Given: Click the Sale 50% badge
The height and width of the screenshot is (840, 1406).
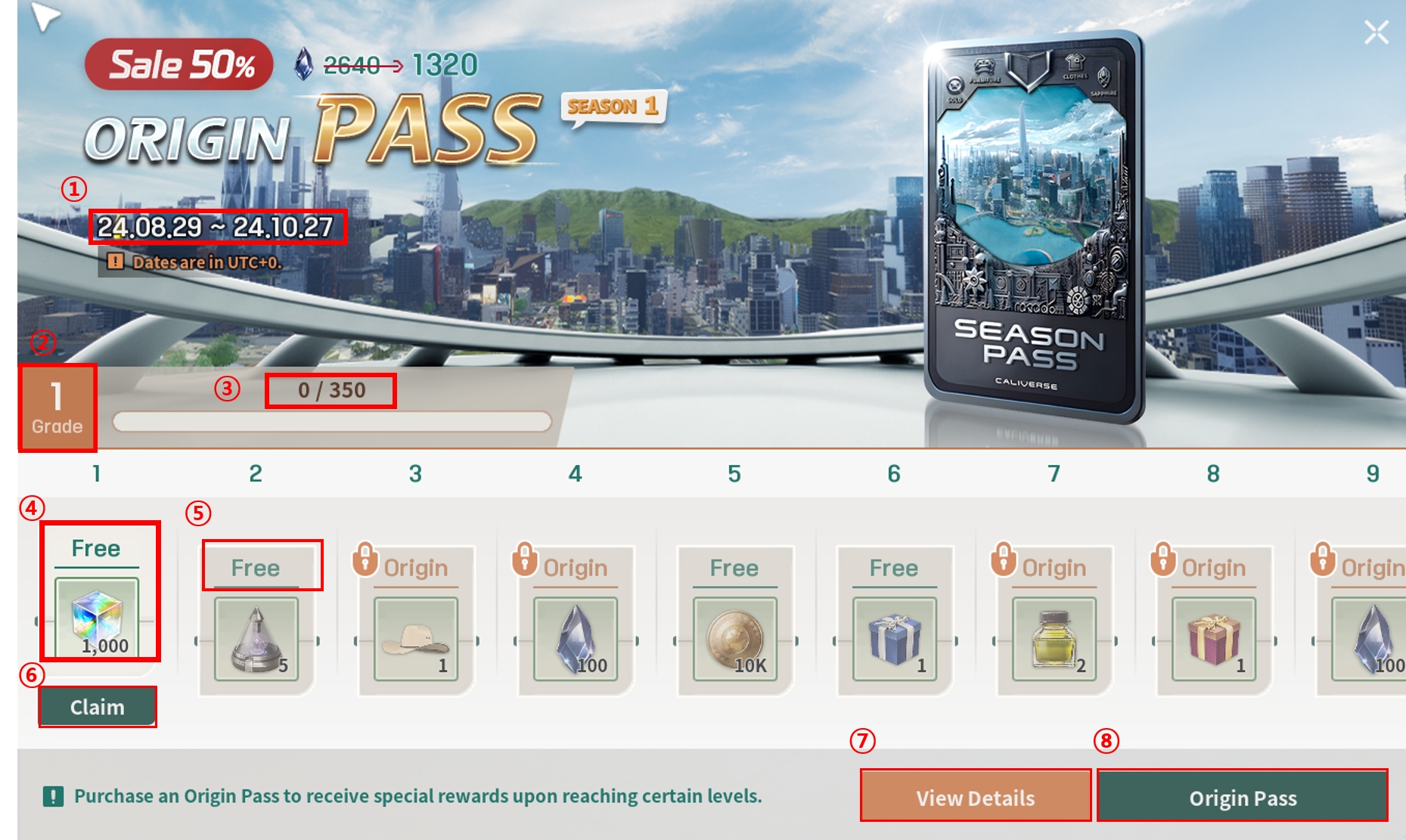Looking at the screenshot, I should [179, 64].
